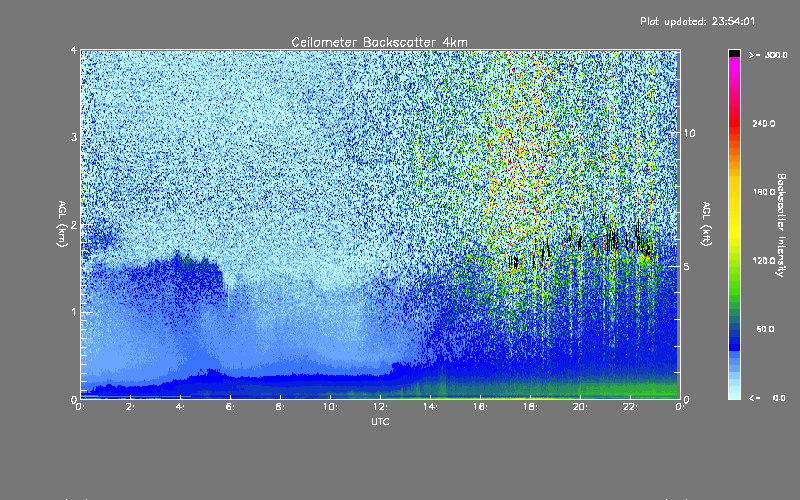
Task: Click the UTC x-axis label
Action: [380, 422]
